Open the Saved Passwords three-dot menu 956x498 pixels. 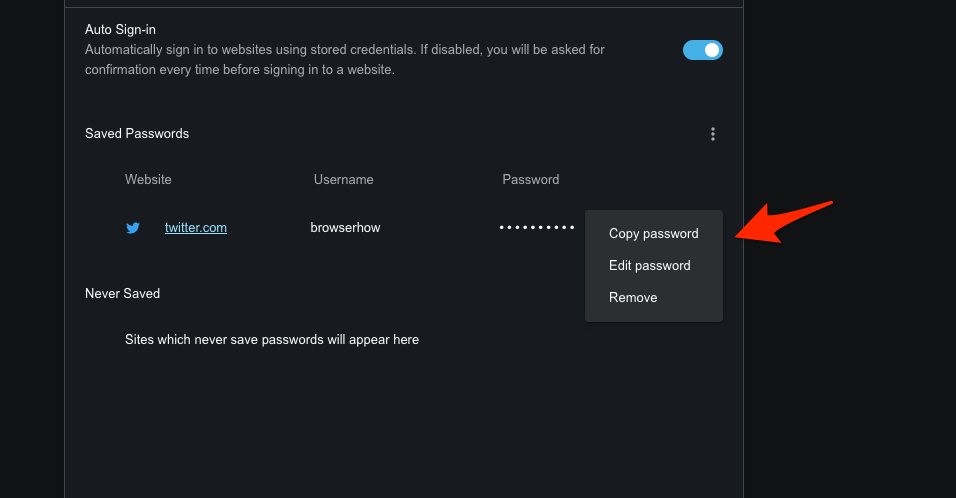(x=713, y=134)
